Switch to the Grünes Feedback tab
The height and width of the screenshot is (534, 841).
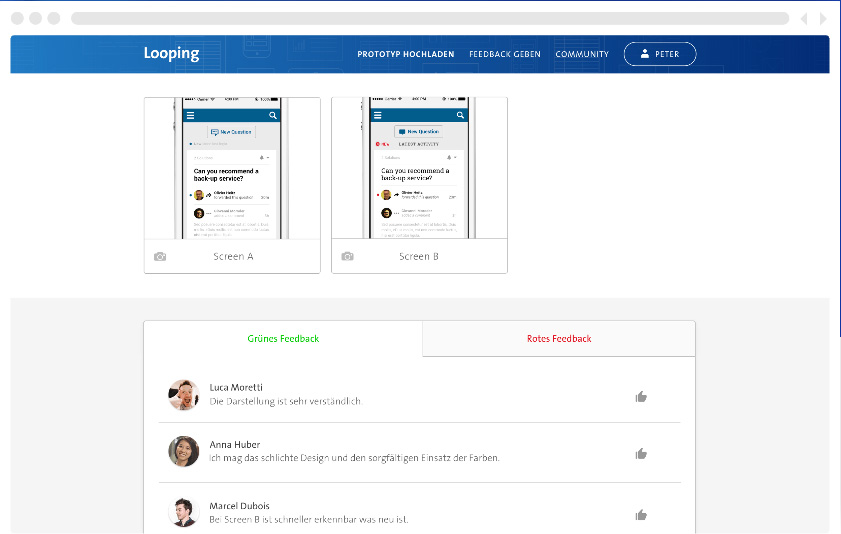click(283, 338)
